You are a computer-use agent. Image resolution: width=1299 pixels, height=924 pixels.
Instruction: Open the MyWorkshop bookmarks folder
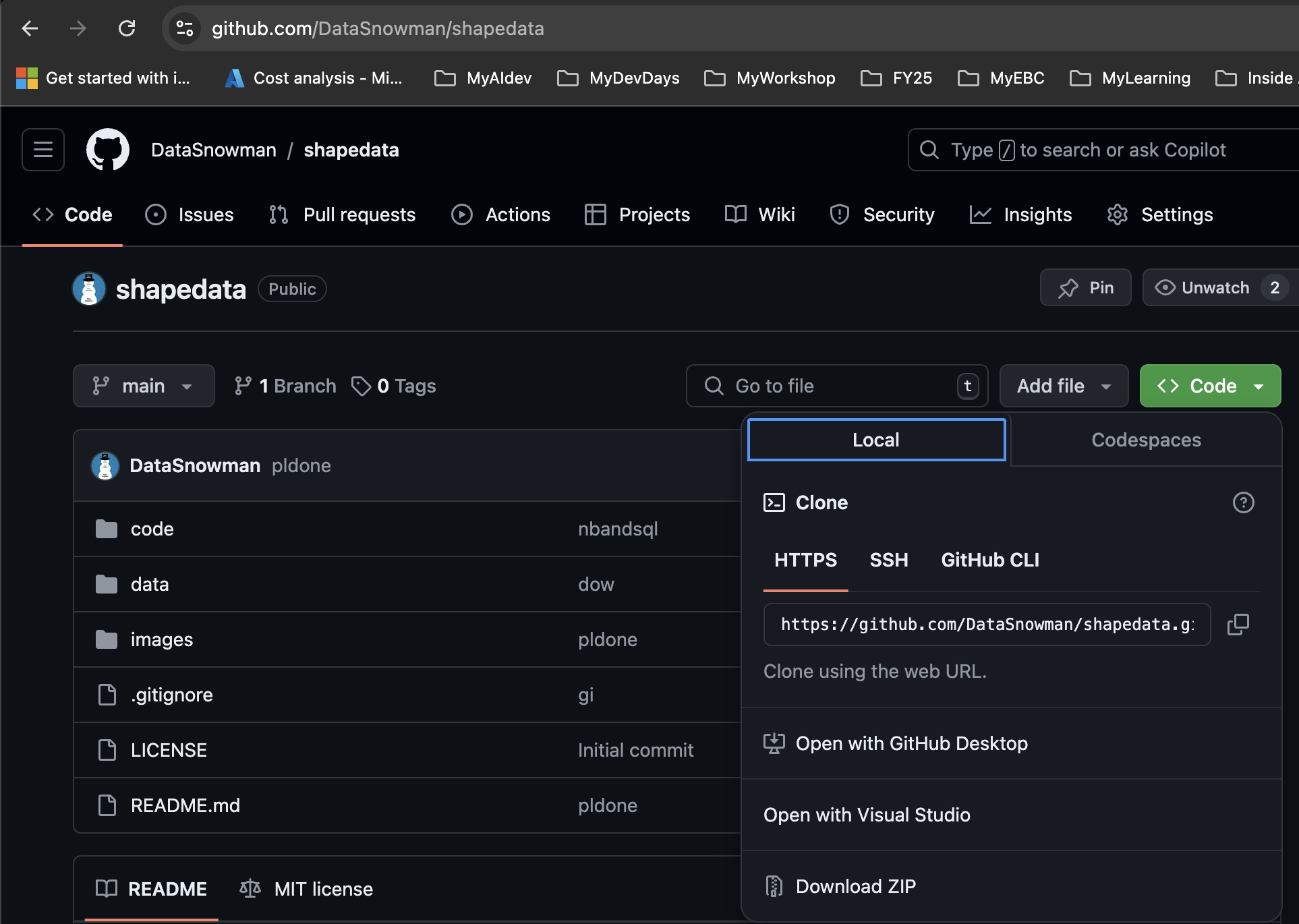(x=770, y=78)
